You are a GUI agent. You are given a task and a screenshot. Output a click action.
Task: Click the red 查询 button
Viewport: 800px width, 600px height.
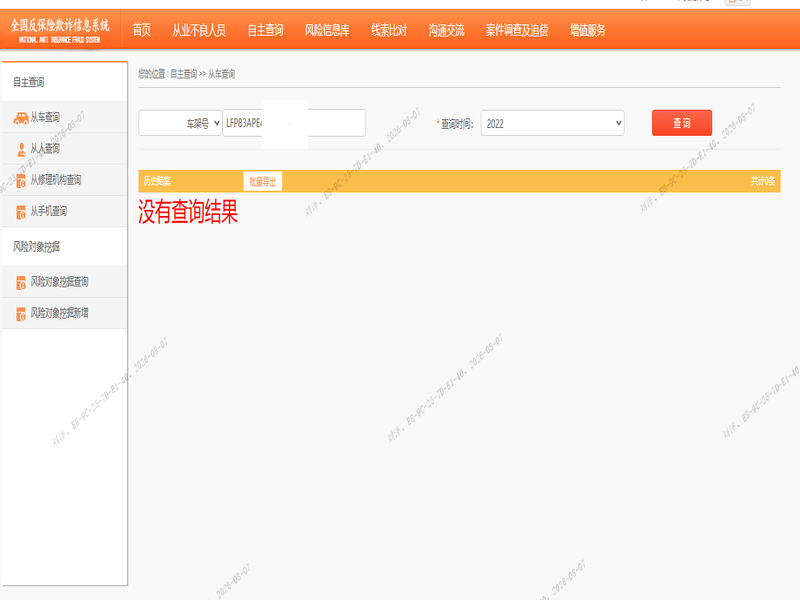(682, 123)
